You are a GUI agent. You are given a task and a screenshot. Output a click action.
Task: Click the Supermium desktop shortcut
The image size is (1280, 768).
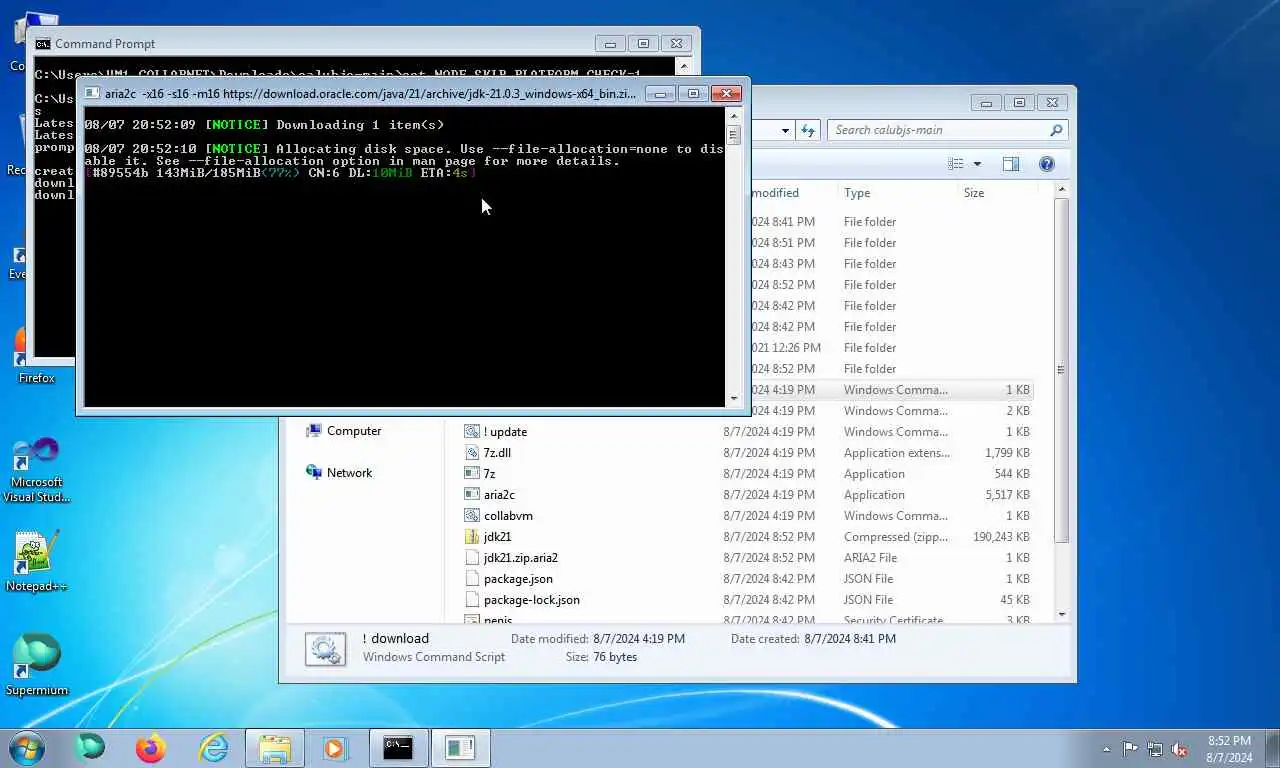click(x=36, y=665)
